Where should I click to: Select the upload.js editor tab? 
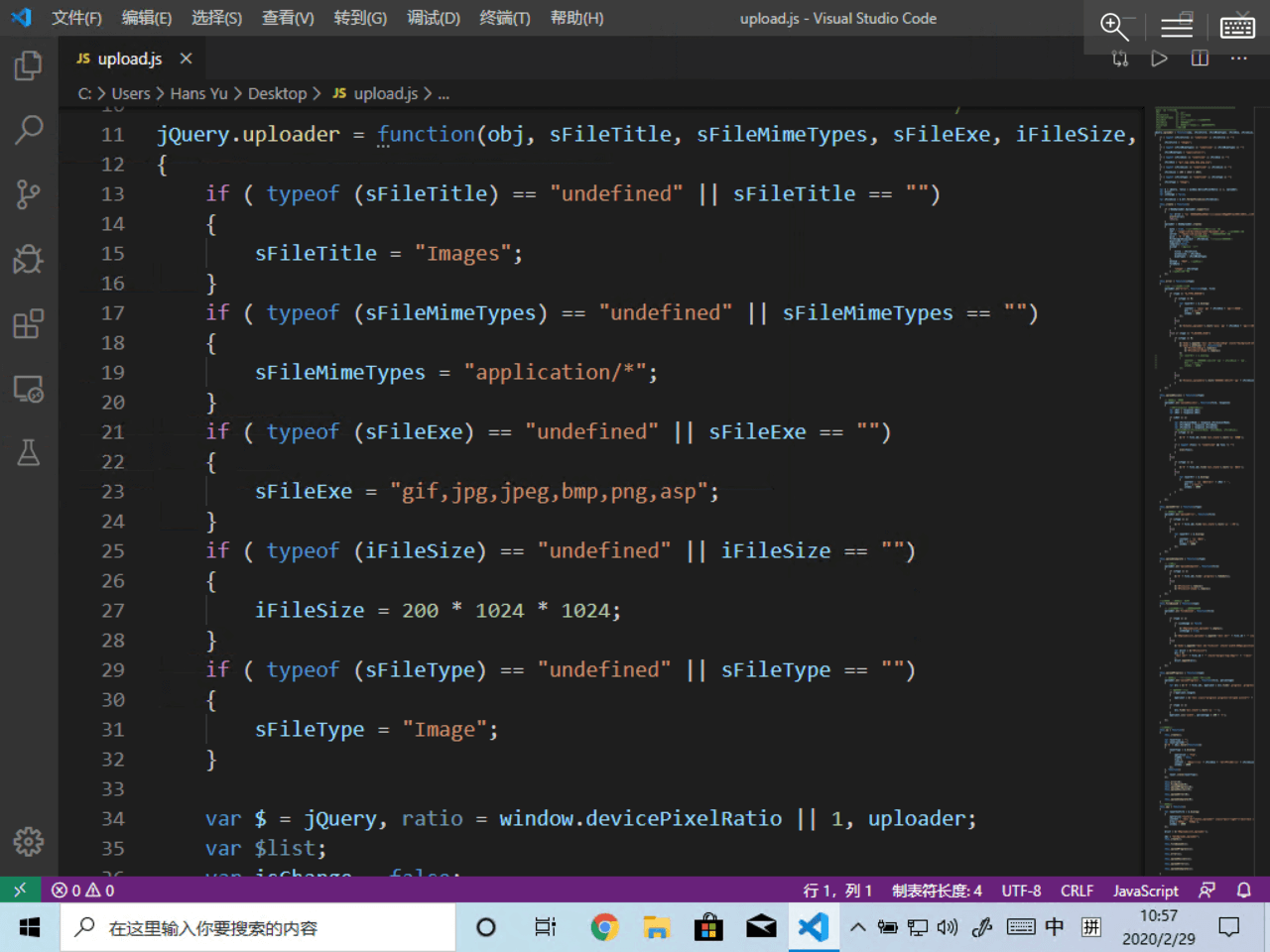coord(133,59)
